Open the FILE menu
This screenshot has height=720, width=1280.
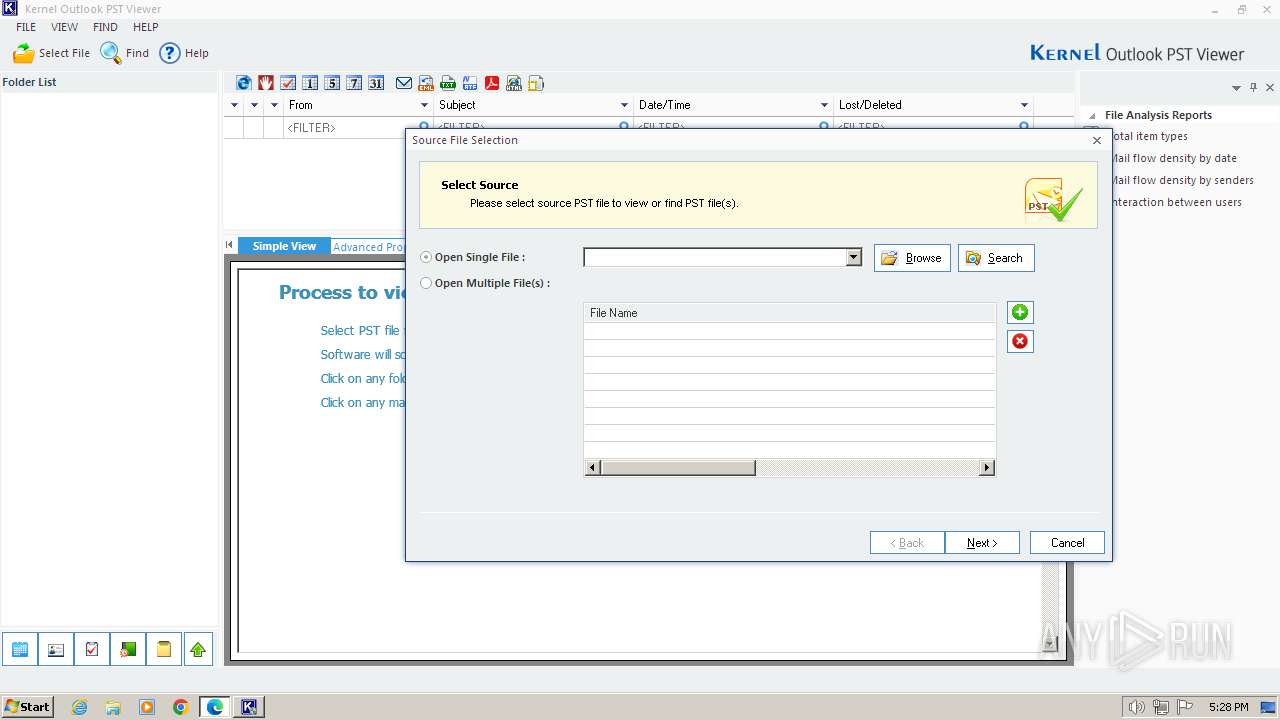click(26, 27)
